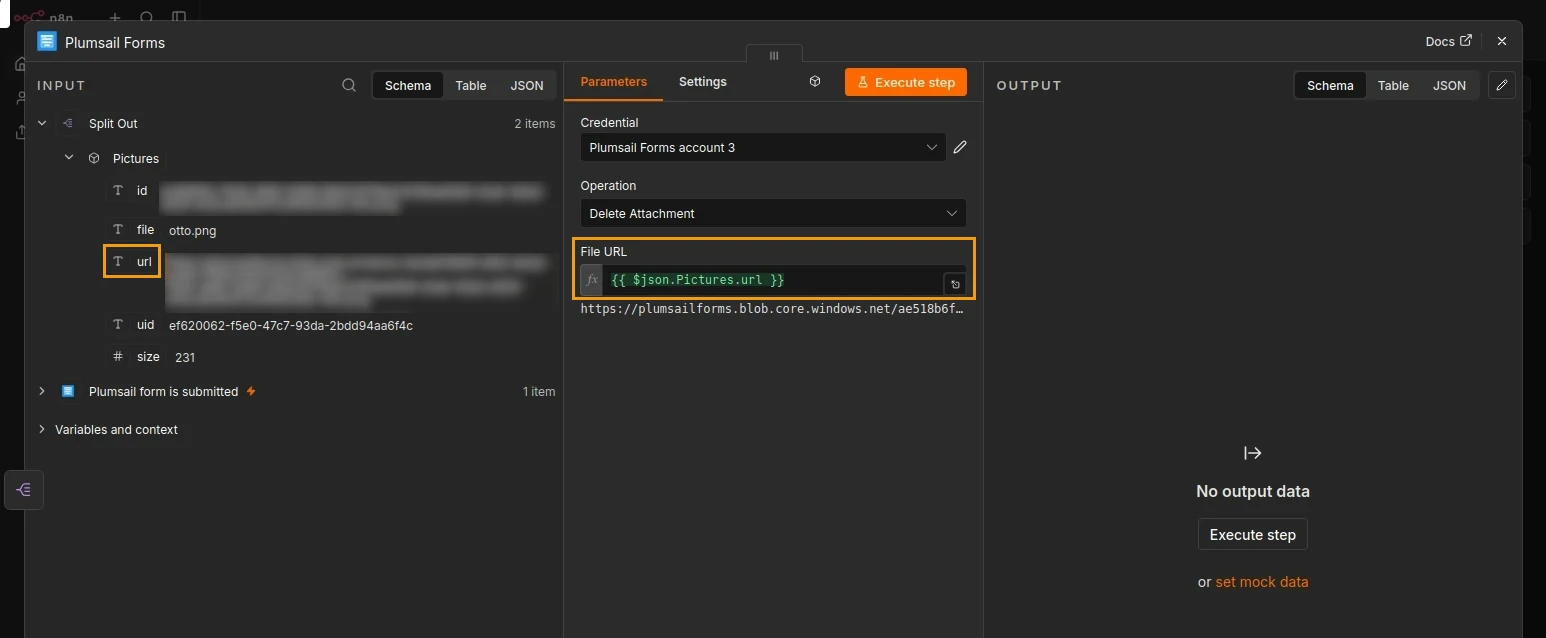The height and width of the screenshot is (638, 1546).
Task: Select the id field in schema
Action: 130,190
